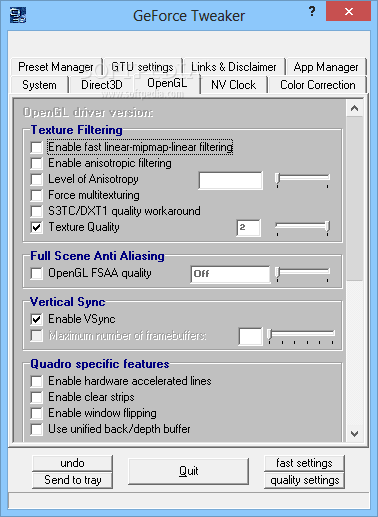
Task: Tick Enable anisotropic filtering
Action: click(x=36, y=163)
